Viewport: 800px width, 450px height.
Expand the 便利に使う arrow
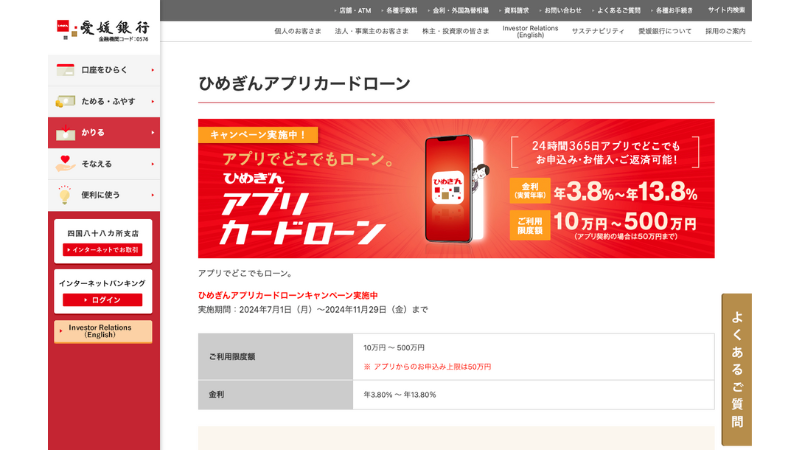point(153,195)
